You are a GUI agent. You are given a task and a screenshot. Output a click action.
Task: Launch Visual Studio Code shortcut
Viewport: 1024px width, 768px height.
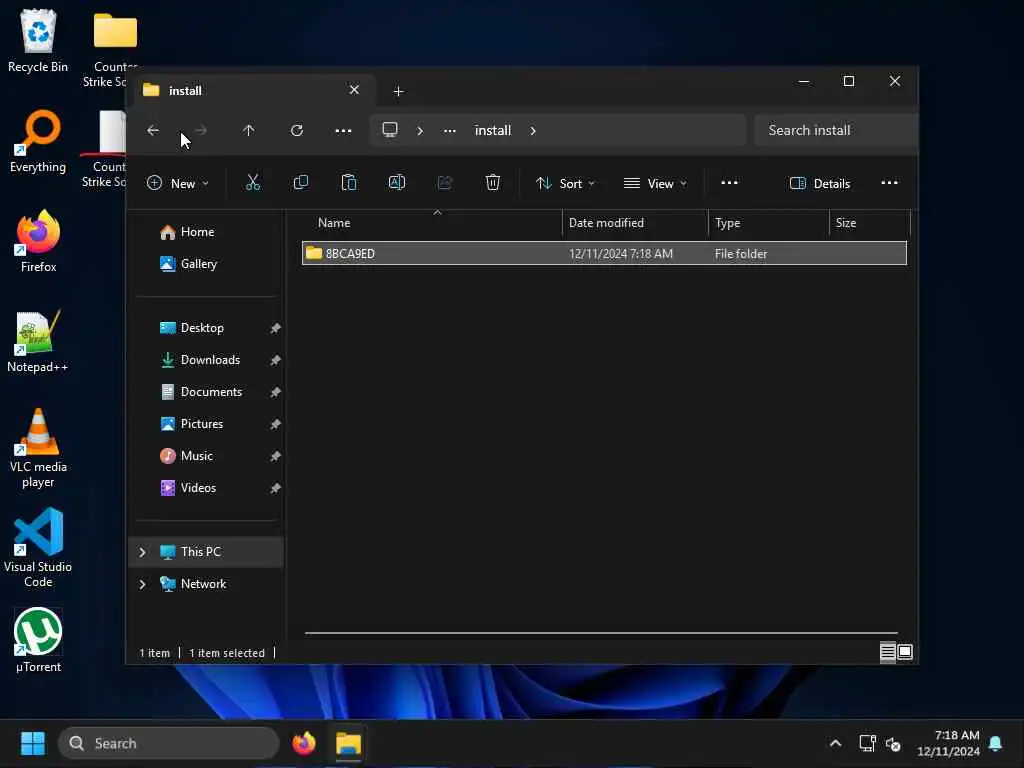38,549
